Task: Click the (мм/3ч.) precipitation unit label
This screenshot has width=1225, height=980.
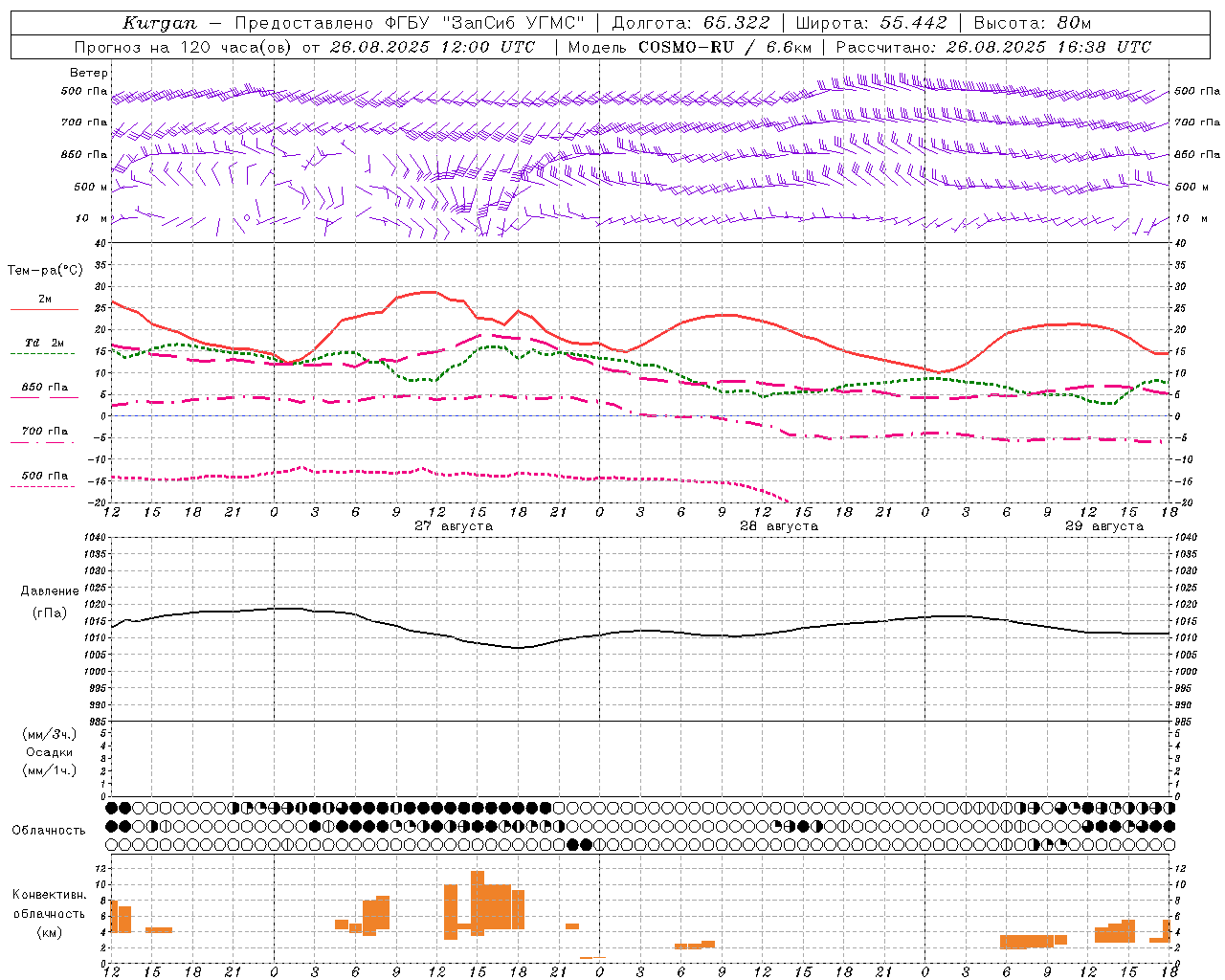Action: (50, 734)
